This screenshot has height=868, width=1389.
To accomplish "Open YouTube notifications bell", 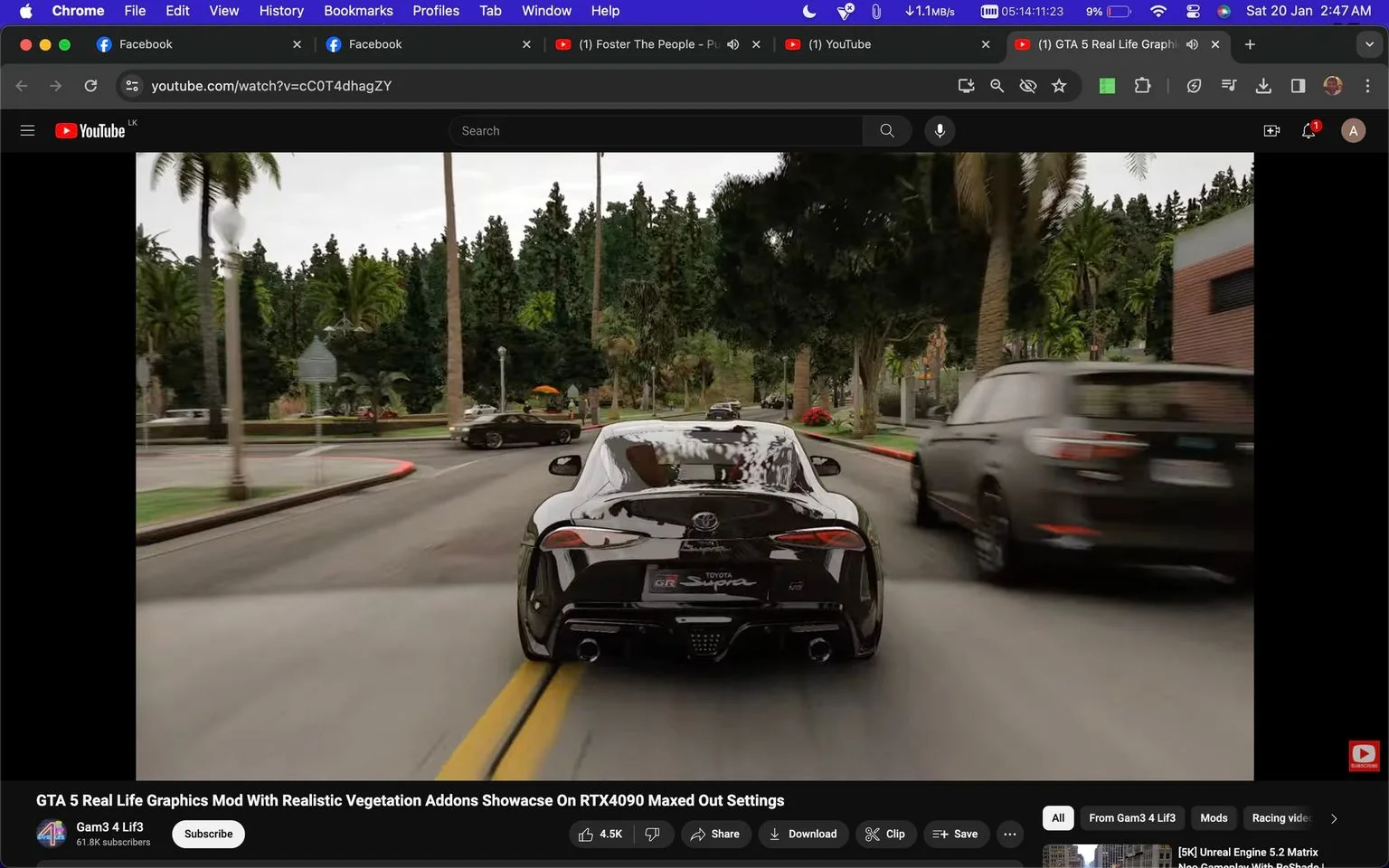I will coord(1309,131).
